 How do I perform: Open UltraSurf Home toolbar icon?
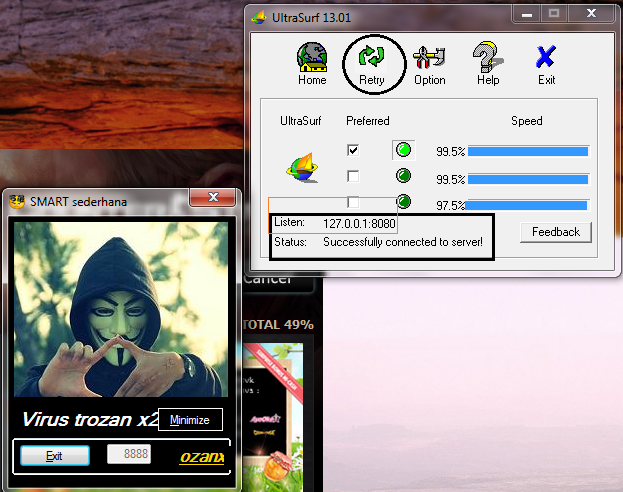point(312,57)
